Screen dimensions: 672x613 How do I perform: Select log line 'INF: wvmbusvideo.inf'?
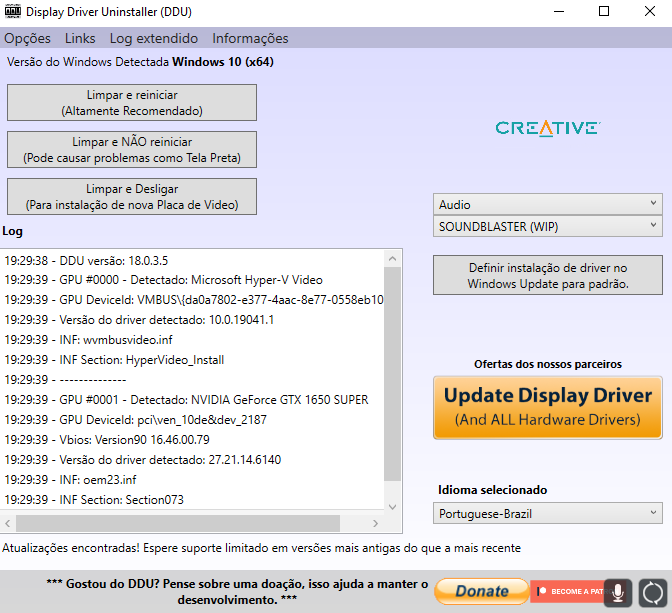pyautogui.click(x=88, y=340)
